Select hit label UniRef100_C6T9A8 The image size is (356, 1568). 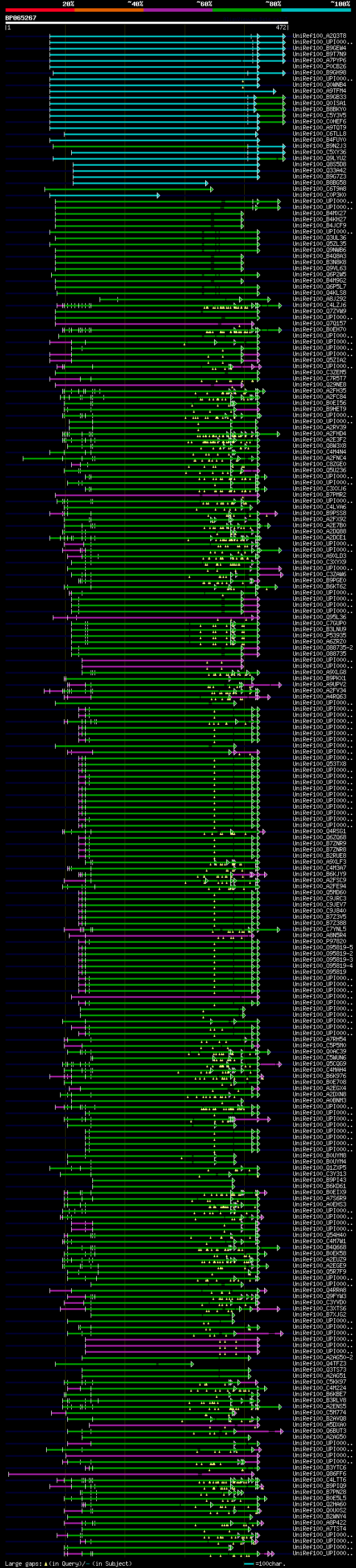(x=319, y=189)
